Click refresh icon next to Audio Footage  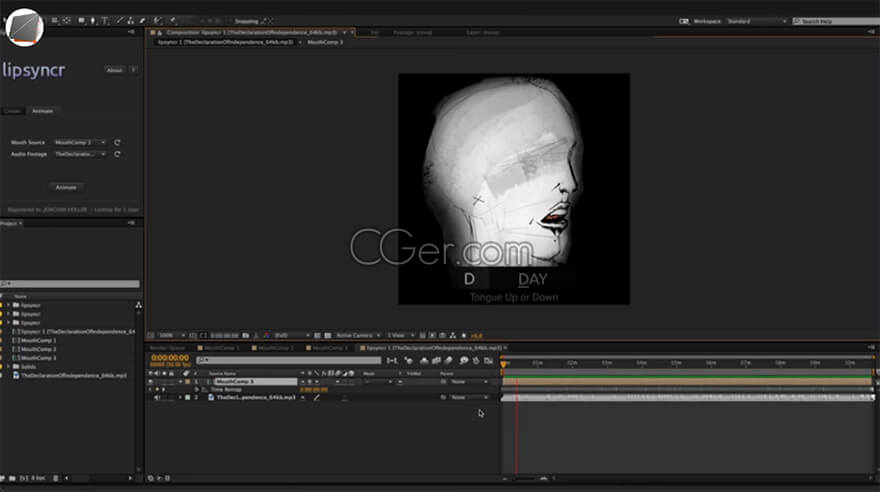(x=117, y=155)
